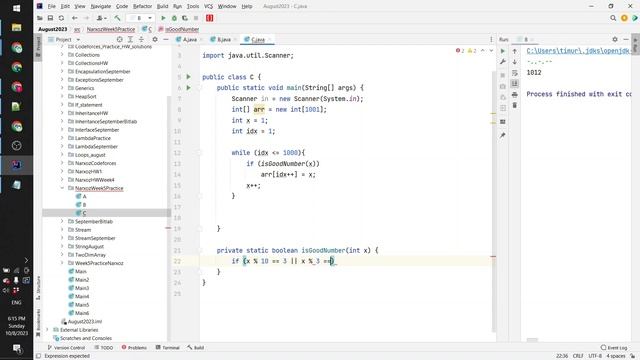Screen dimensions: 640x360
Task: Click the Up the stack trace arrow
Action: pyautogui.click(x=515, y=51)
